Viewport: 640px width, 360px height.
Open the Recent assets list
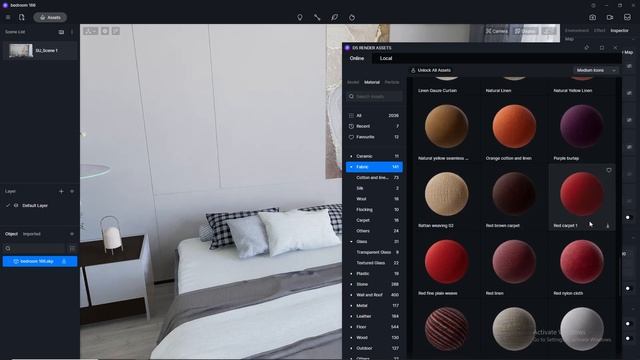[x=374, y=126]
